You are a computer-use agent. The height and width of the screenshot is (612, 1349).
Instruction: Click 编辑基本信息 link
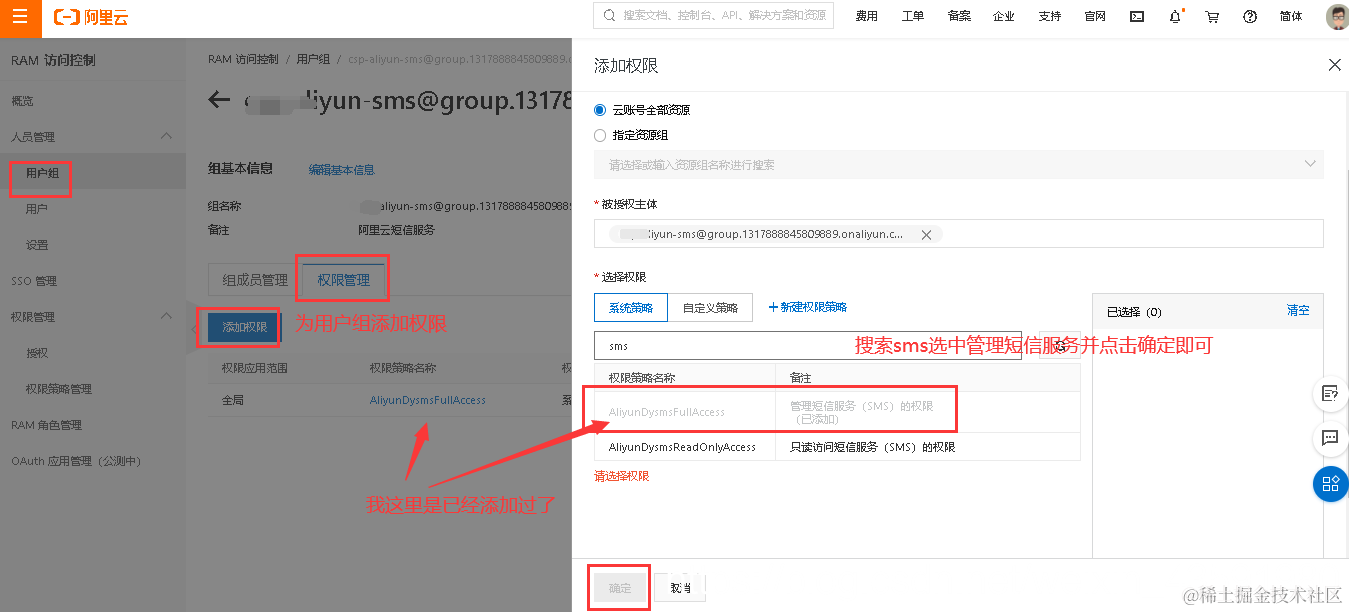point(341,170)
